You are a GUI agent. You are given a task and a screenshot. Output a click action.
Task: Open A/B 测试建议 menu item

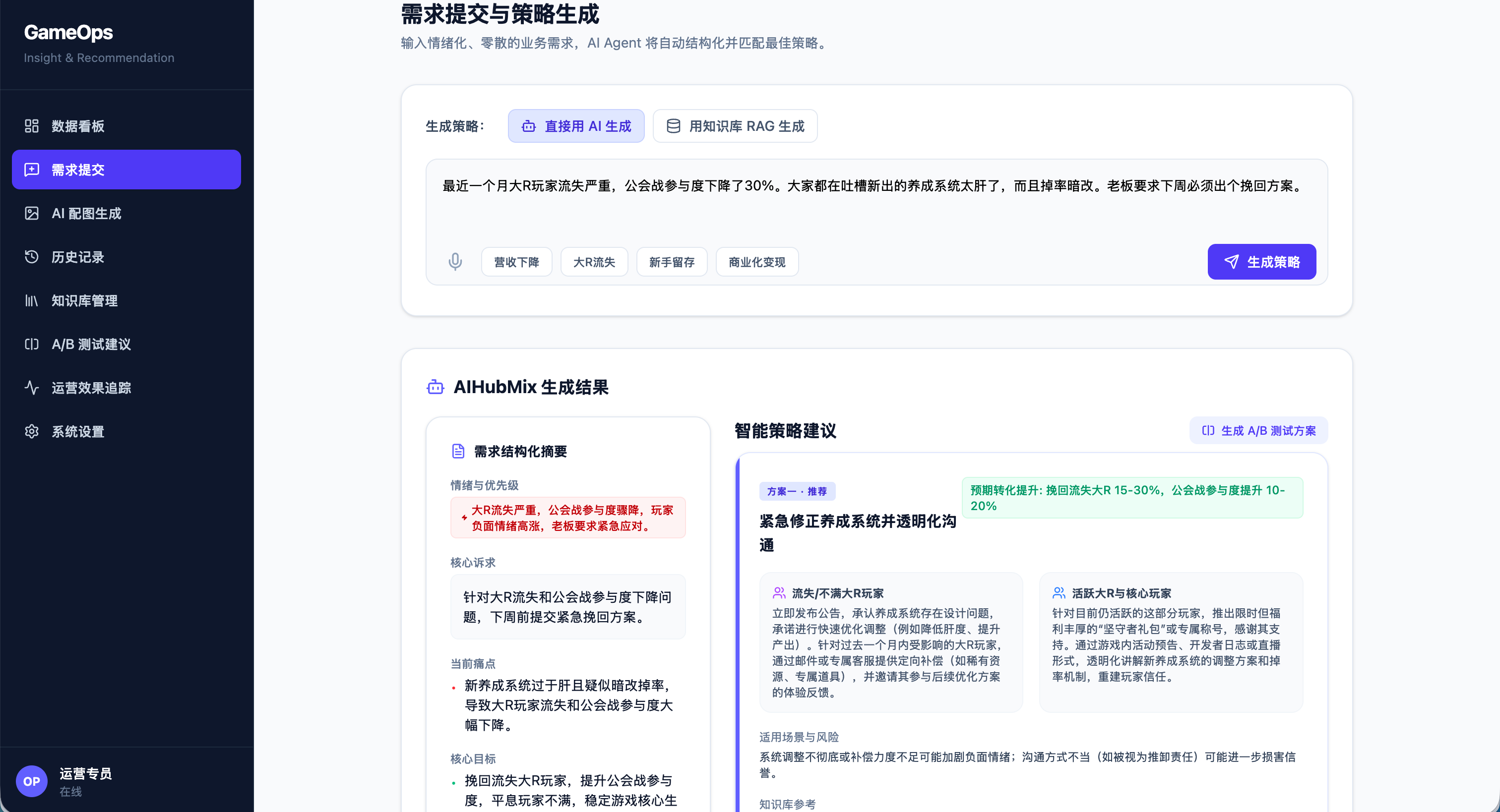point(126,344)
